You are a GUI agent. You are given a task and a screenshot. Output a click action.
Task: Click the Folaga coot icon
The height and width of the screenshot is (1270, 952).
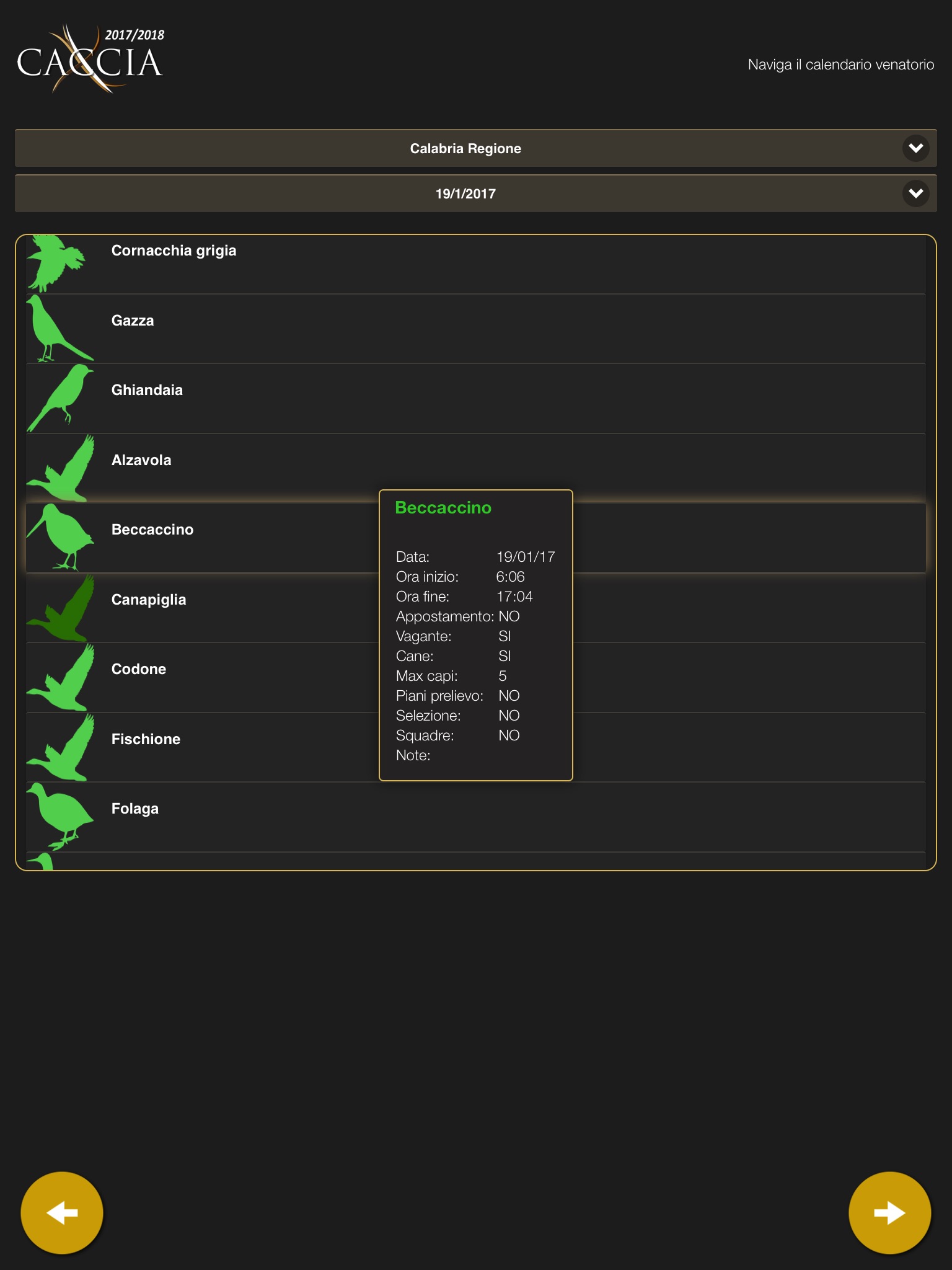pyautogui.click(x=60, y=816)
